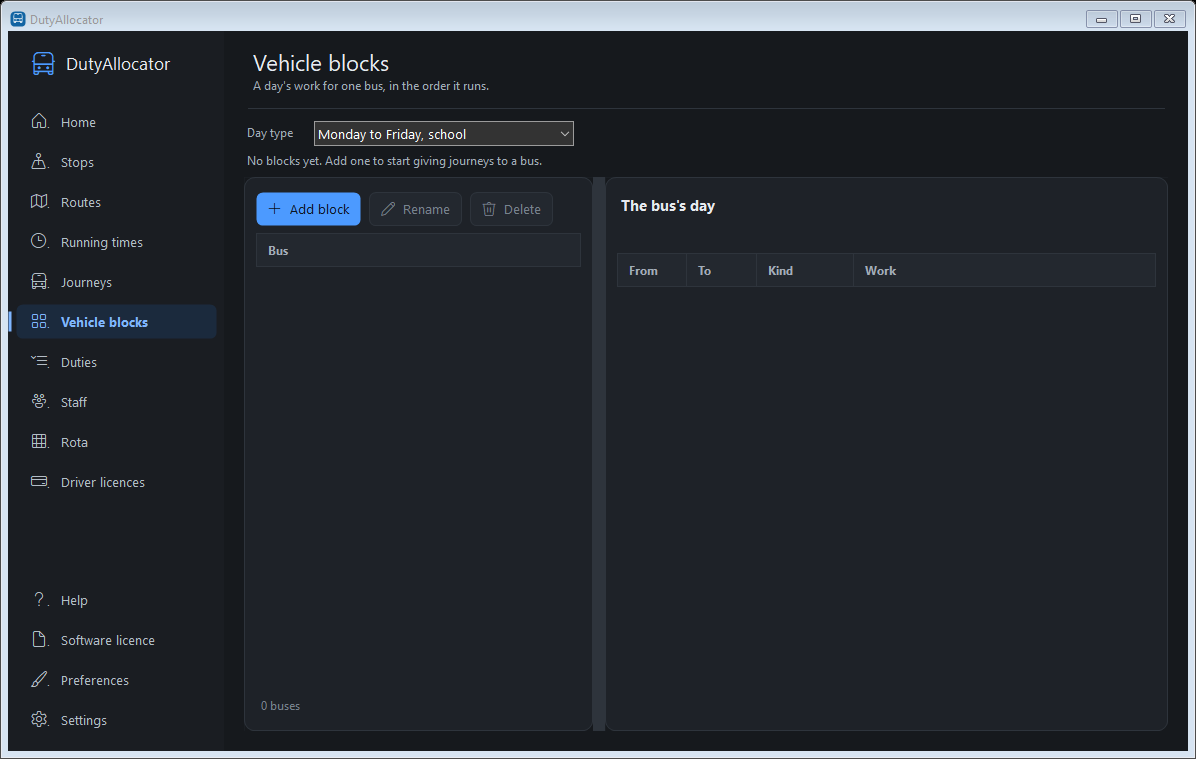Image resolution: width=1196 pixels, height=759 pixels.
Task: Click the Settings label
Action: [x=84, y=720]
